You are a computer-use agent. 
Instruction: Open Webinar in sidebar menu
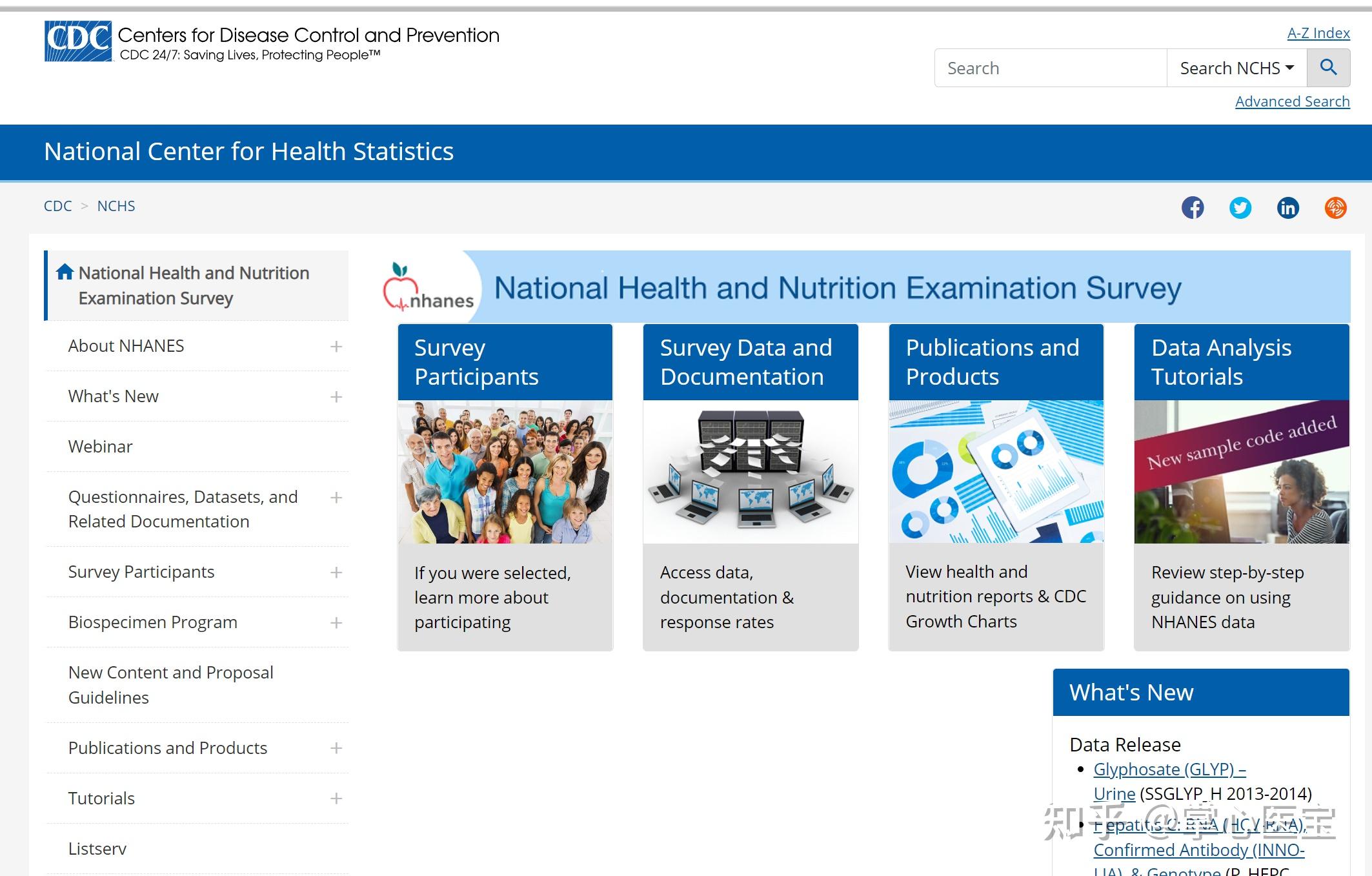click(100, 447)
